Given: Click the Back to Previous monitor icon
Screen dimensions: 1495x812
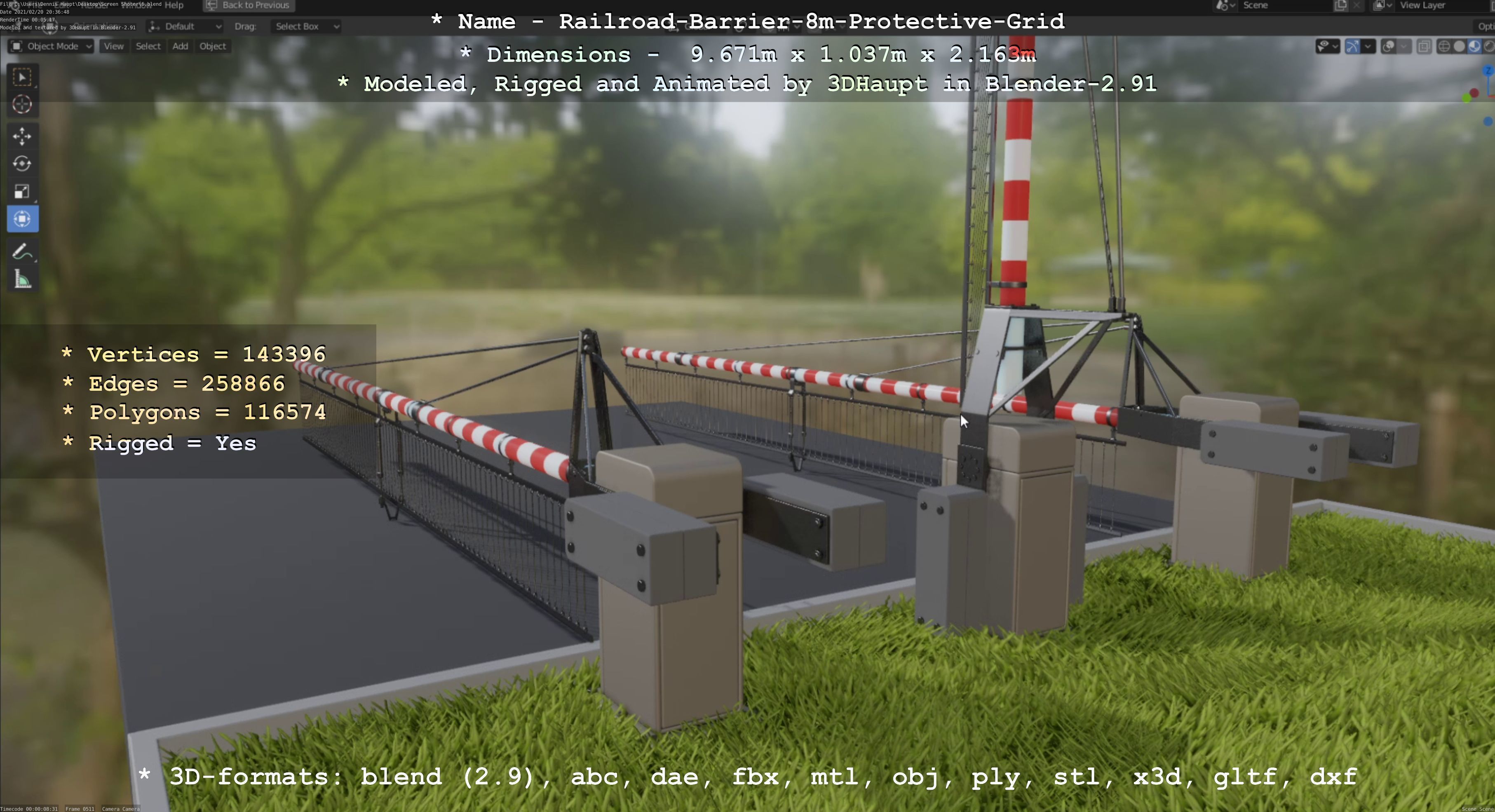Looking at the screenshot, I should [212, 5].
